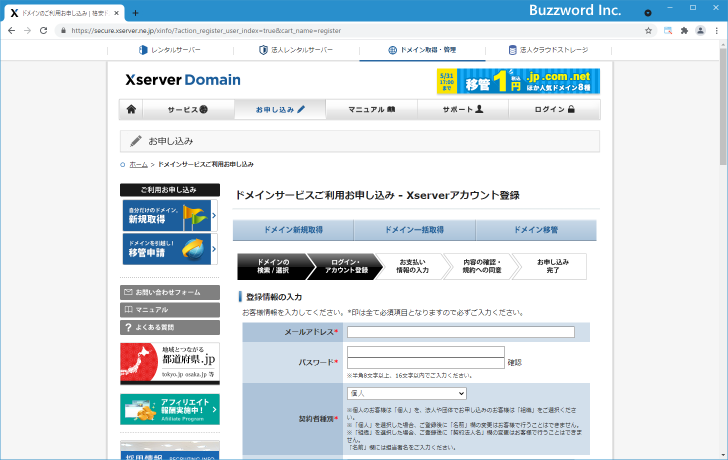Screen dimensions: 728x460
Task: Close the current browser tab
Action: [x=117, y=13]
